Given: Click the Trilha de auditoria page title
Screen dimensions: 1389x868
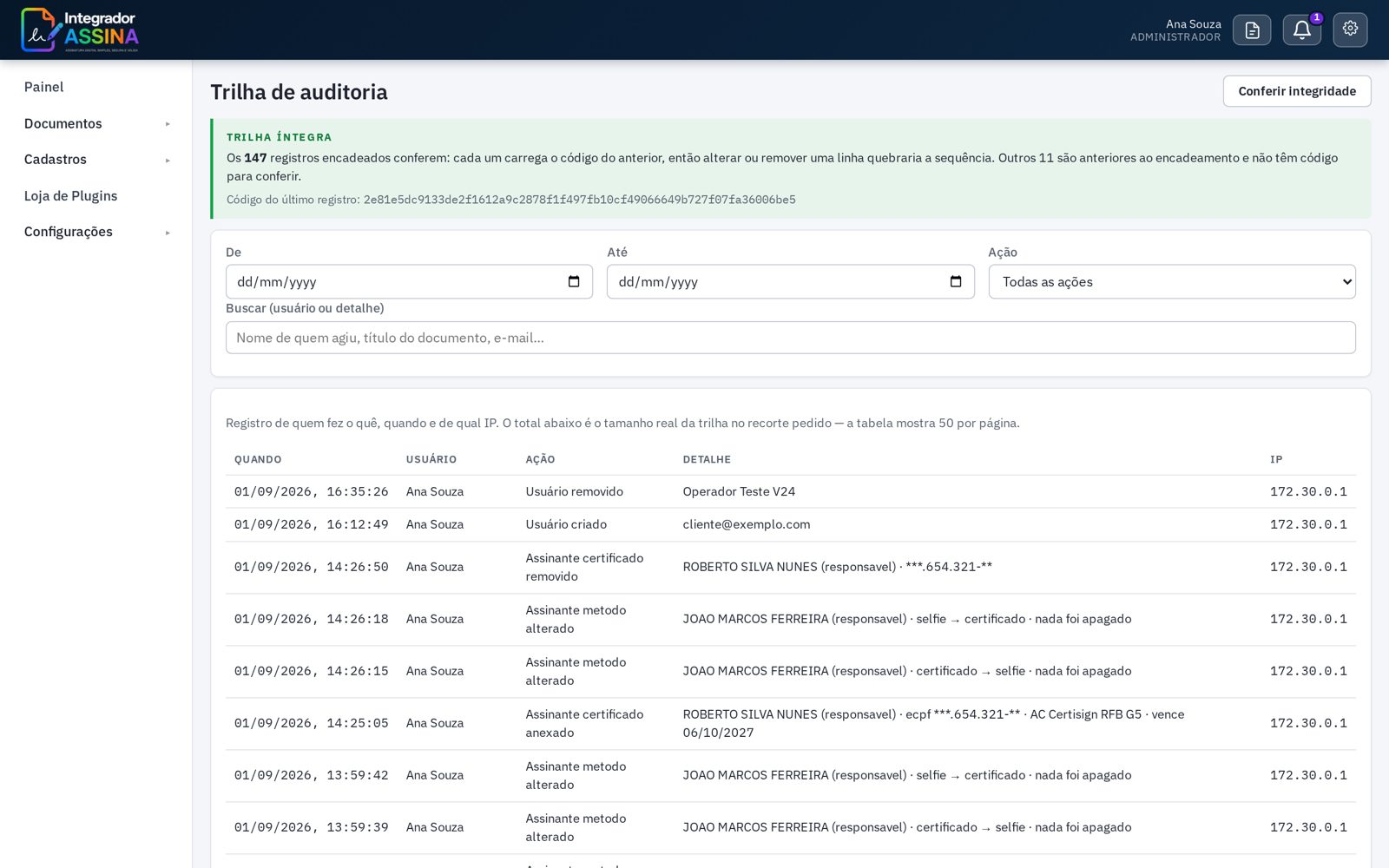Looking at the screenshot, I should click(x=299, y=92).
